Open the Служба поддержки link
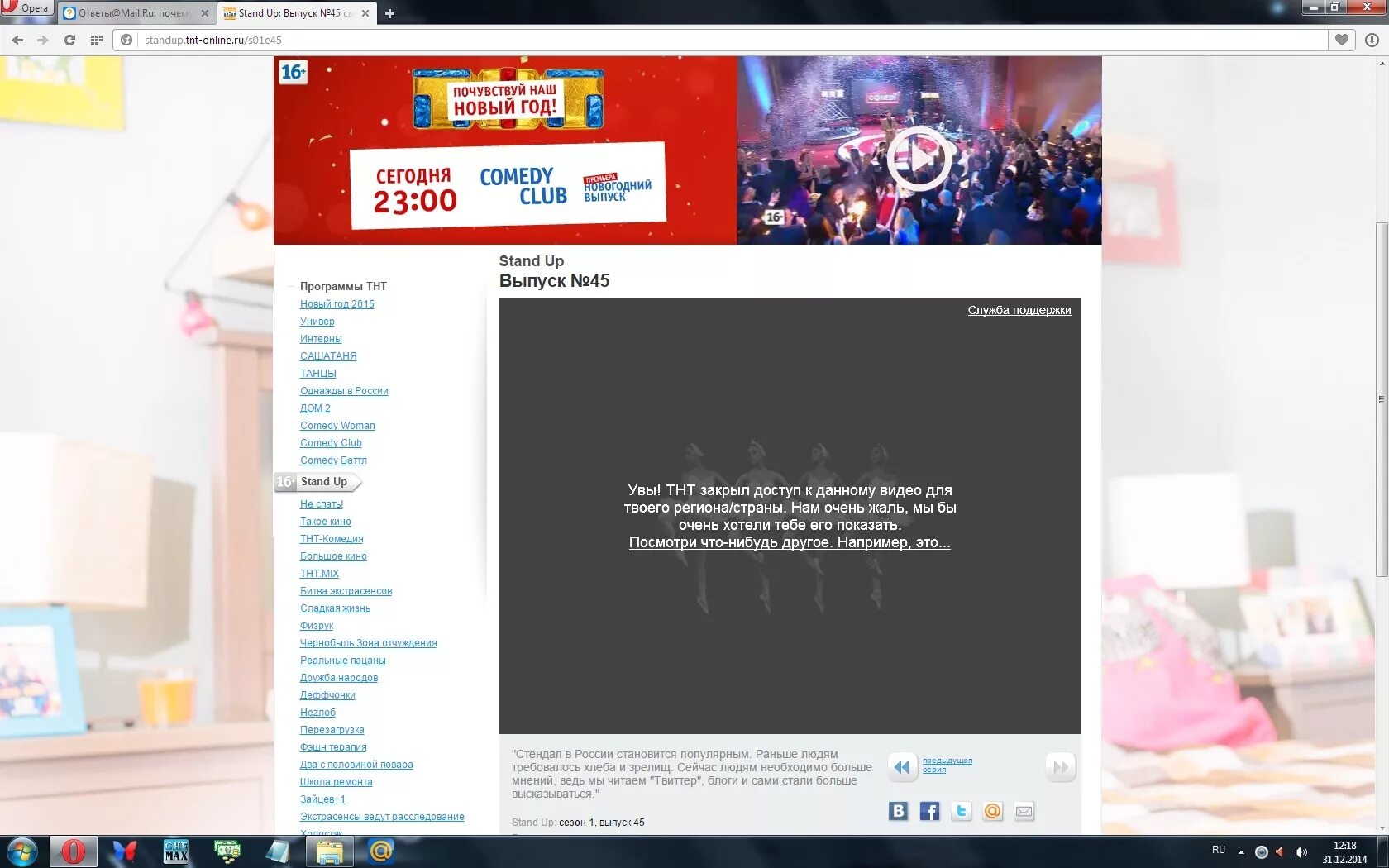1389x868 pixels. tap(1019, 310)
